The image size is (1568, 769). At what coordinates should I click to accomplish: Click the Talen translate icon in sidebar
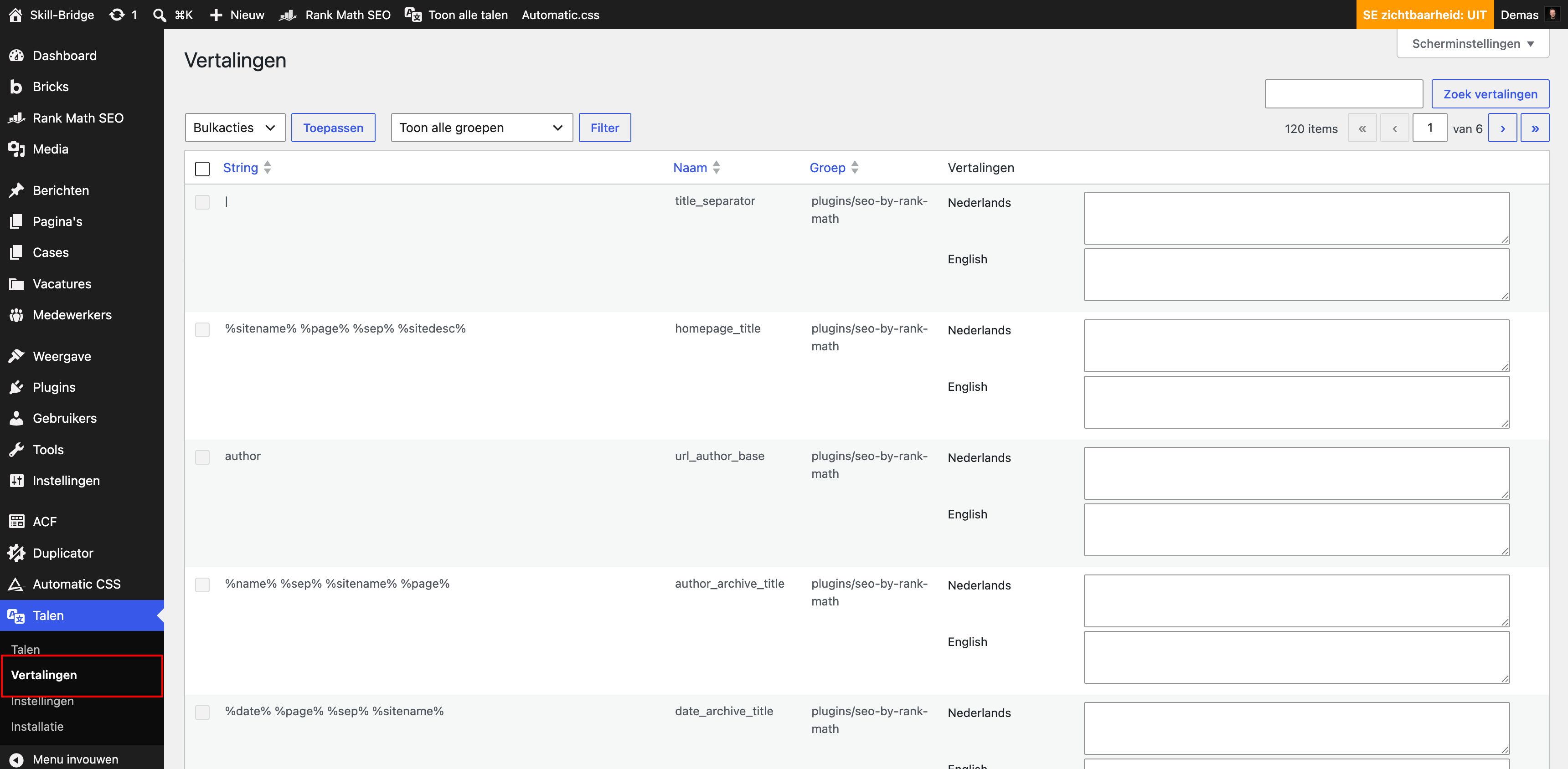pyautogui.click(x=16, y=615)
